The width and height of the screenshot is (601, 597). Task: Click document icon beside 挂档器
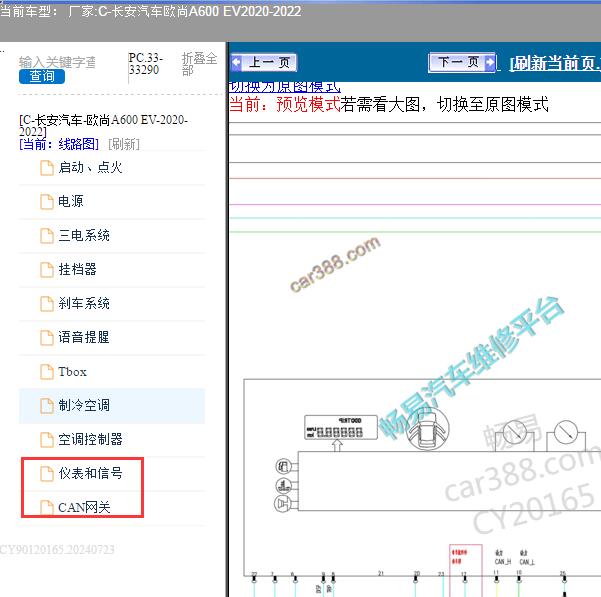47,270
